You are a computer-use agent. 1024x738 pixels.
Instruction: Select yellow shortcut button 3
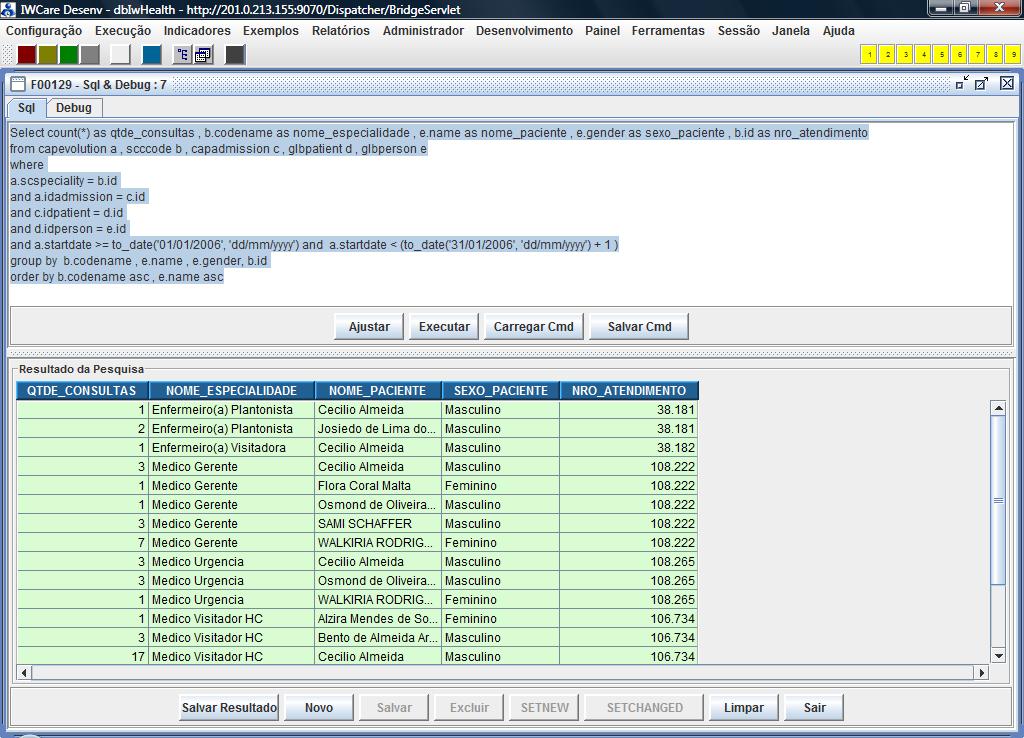click(x=905, y=55)
